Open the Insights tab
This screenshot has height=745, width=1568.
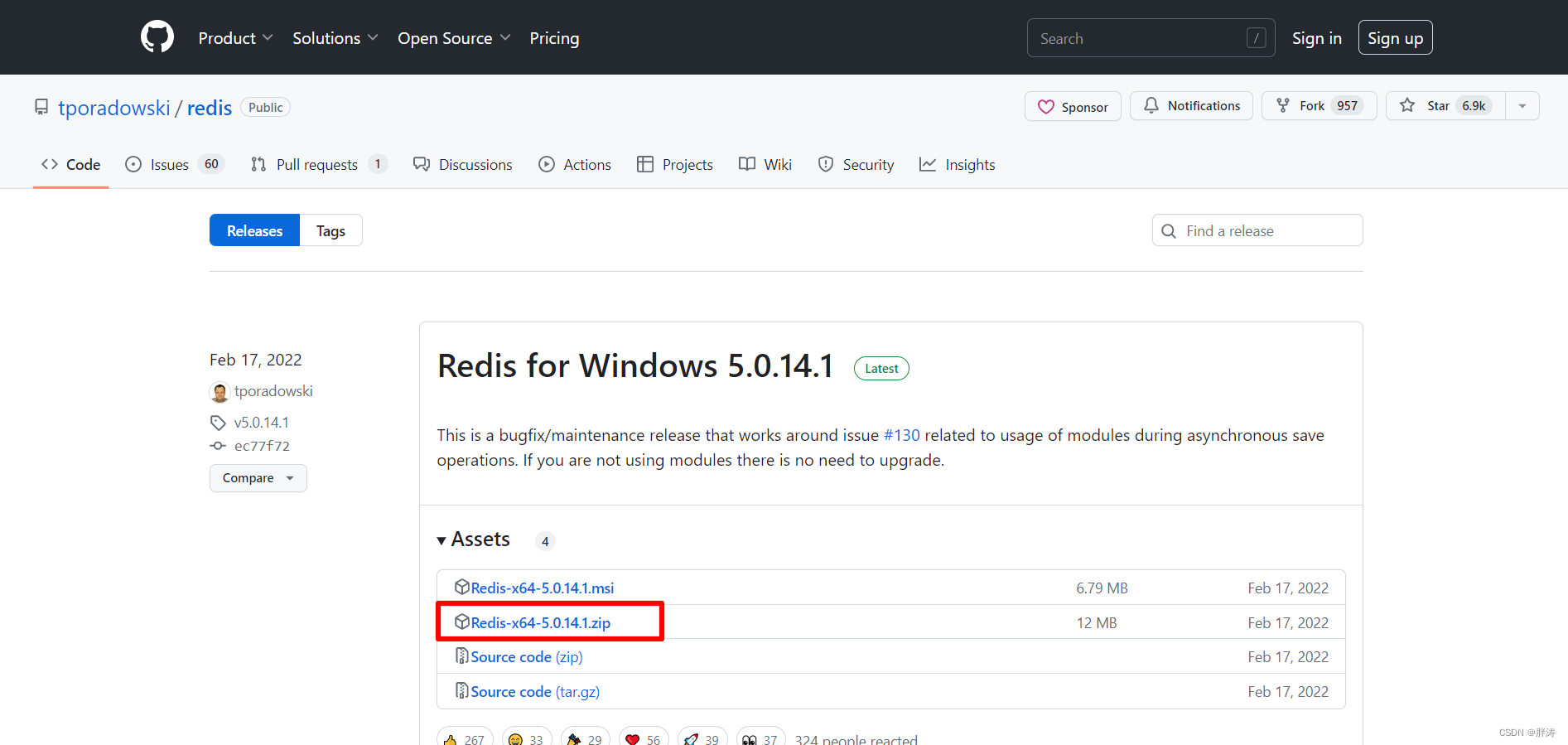click(x=958, y=165)
